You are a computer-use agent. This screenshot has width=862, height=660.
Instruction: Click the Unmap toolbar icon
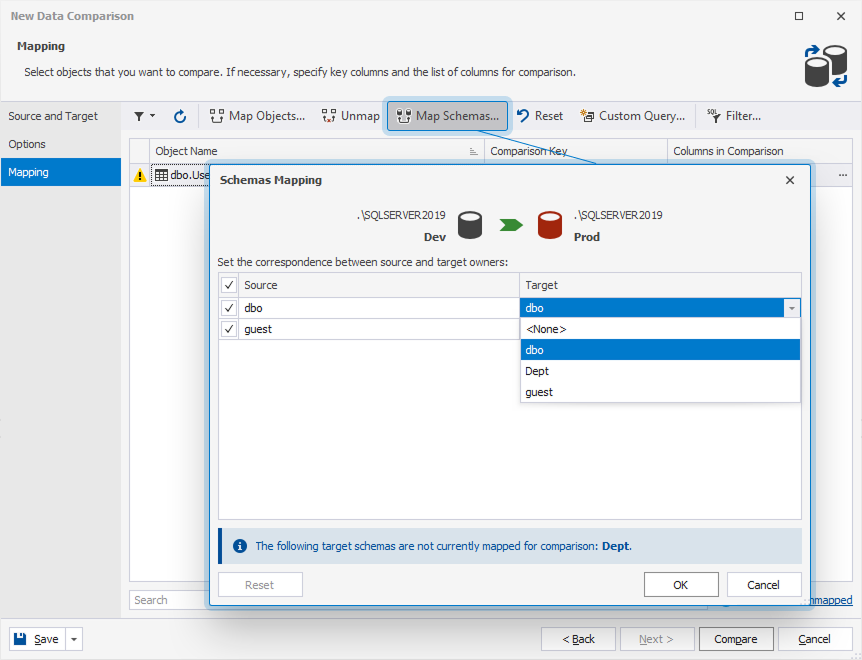[x=330, y=116]
